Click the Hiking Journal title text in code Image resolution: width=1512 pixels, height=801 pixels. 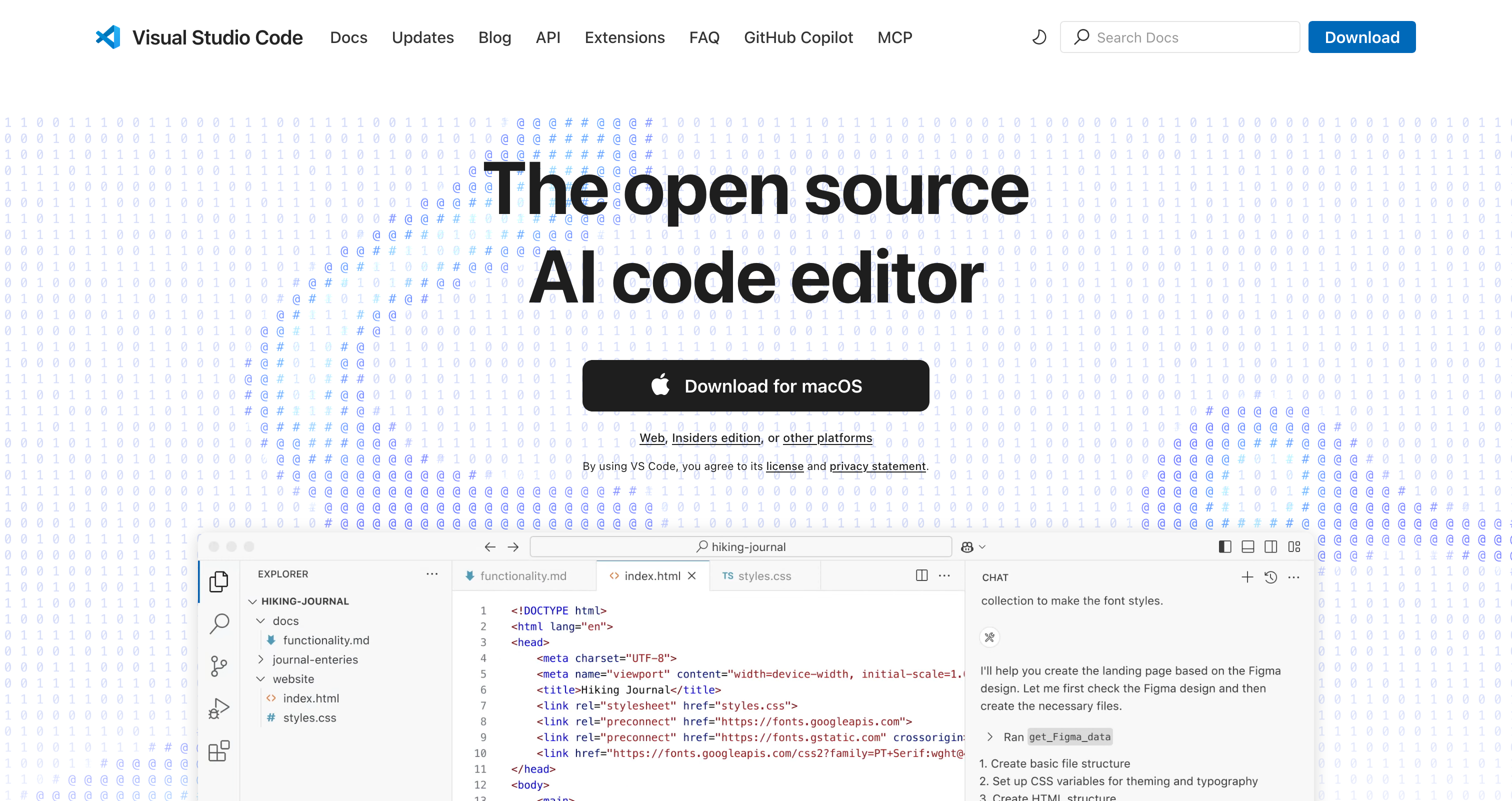pos(625,689)
